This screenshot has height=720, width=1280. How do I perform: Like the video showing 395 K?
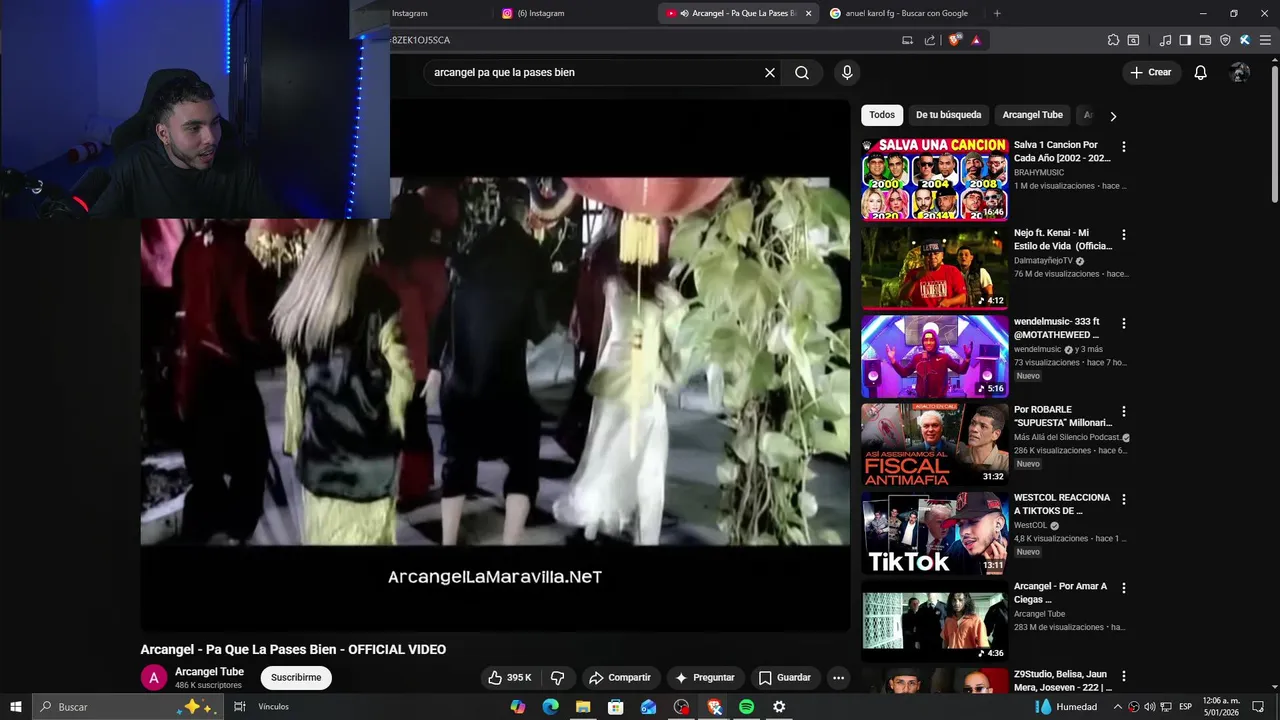pos(510,677)
